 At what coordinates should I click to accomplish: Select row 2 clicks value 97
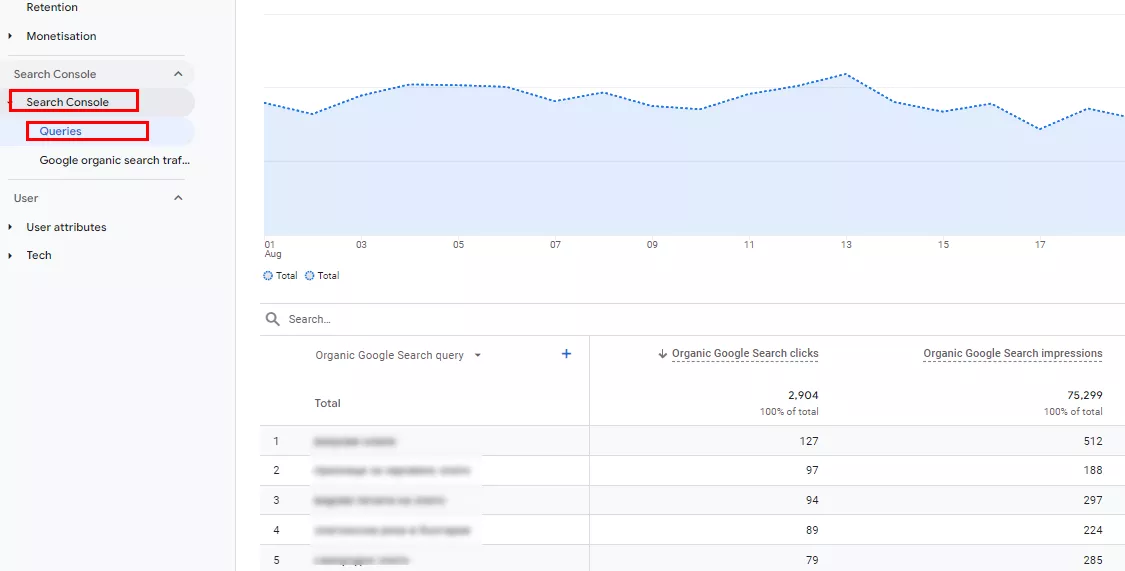[x=811, y=471]
